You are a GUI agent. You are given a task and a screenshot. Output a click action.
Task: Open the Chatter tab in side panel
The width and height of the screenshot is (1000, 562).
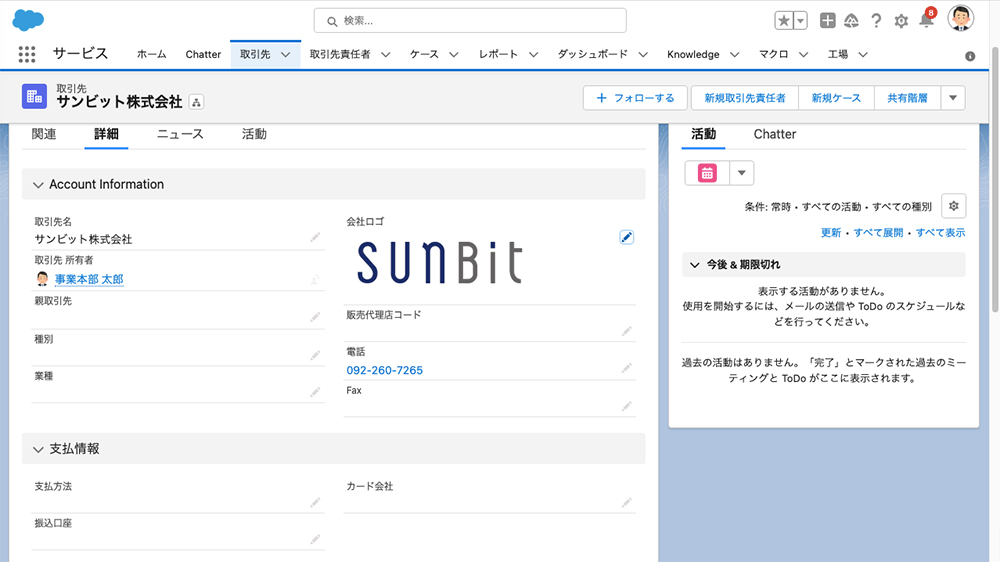[775, 134]
